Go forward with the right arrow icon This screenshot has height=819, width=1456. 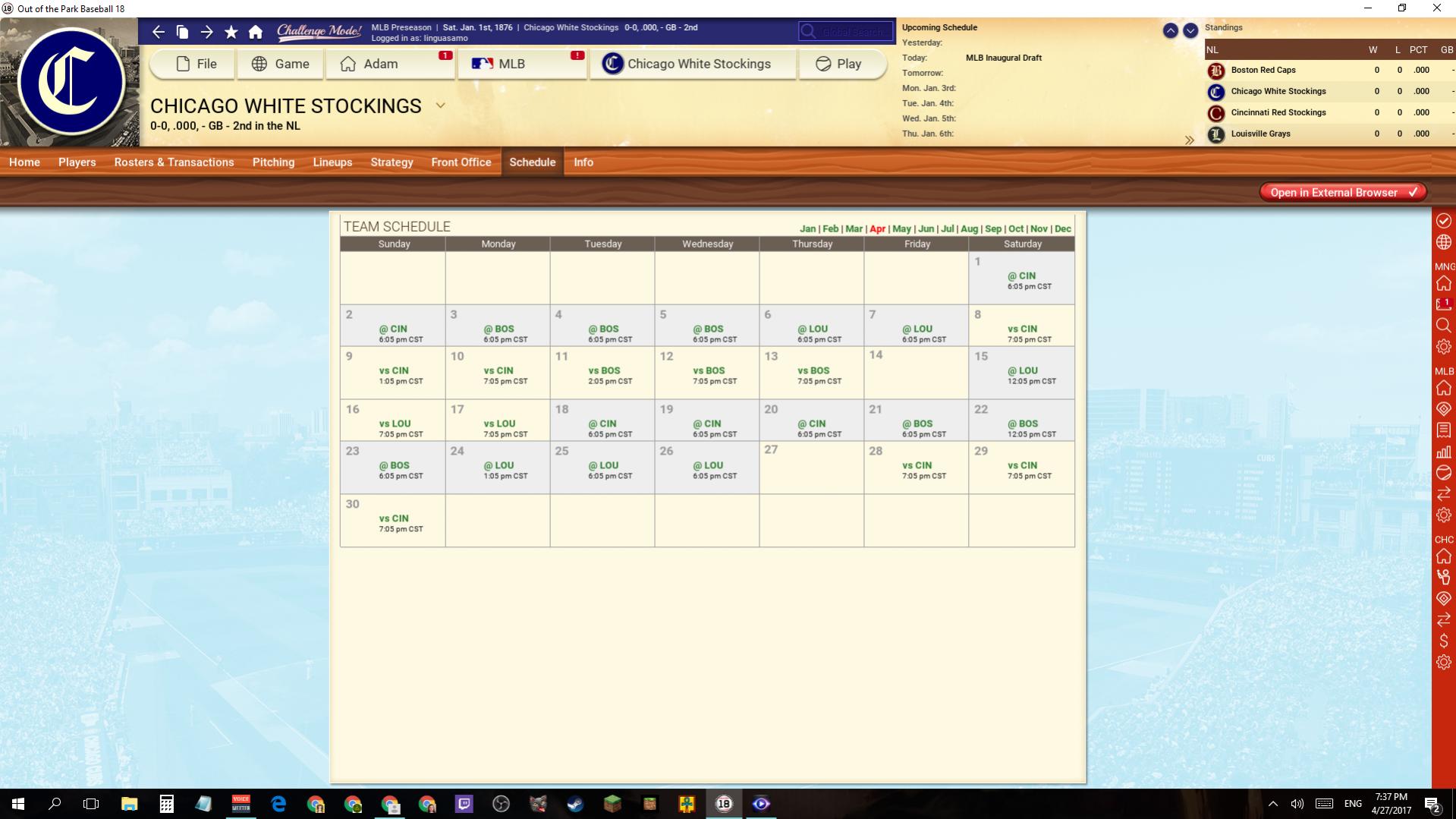(x=206, y=32)
